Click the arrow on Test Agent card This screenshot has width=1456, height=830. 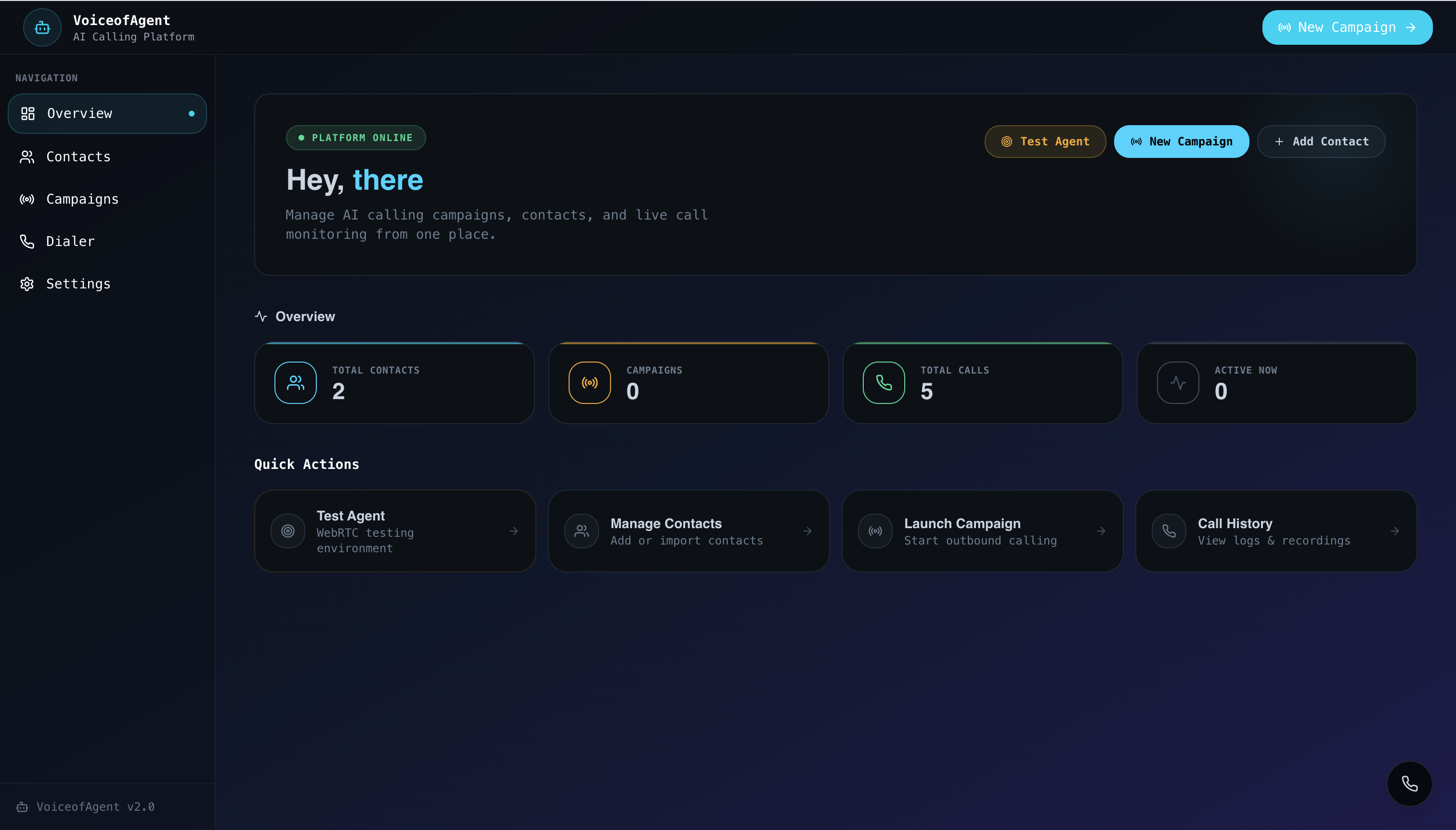click(514, 531)
